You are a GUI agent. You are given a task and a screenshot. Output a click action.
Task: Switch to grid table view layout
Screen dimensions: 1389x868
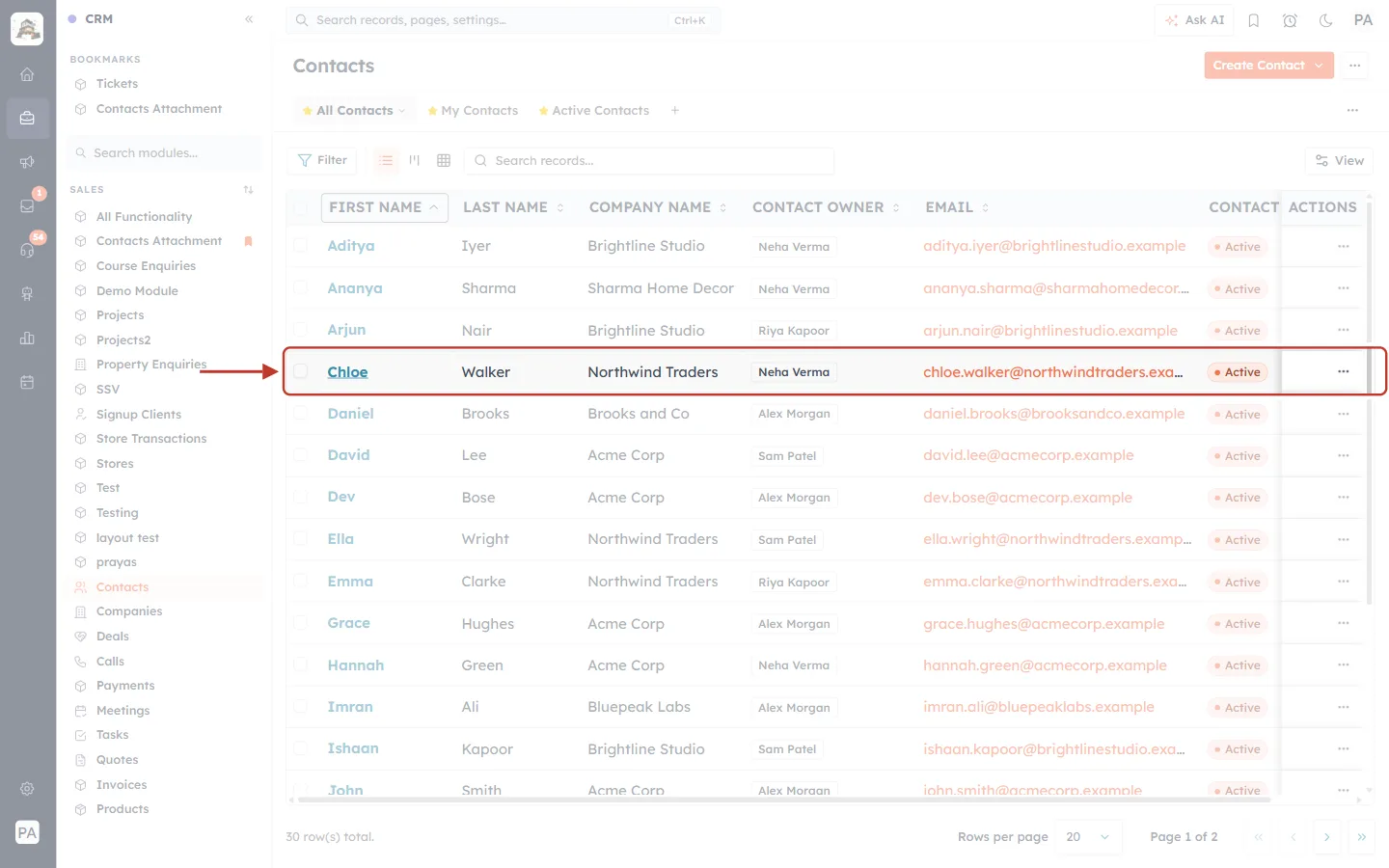(444, 160)
